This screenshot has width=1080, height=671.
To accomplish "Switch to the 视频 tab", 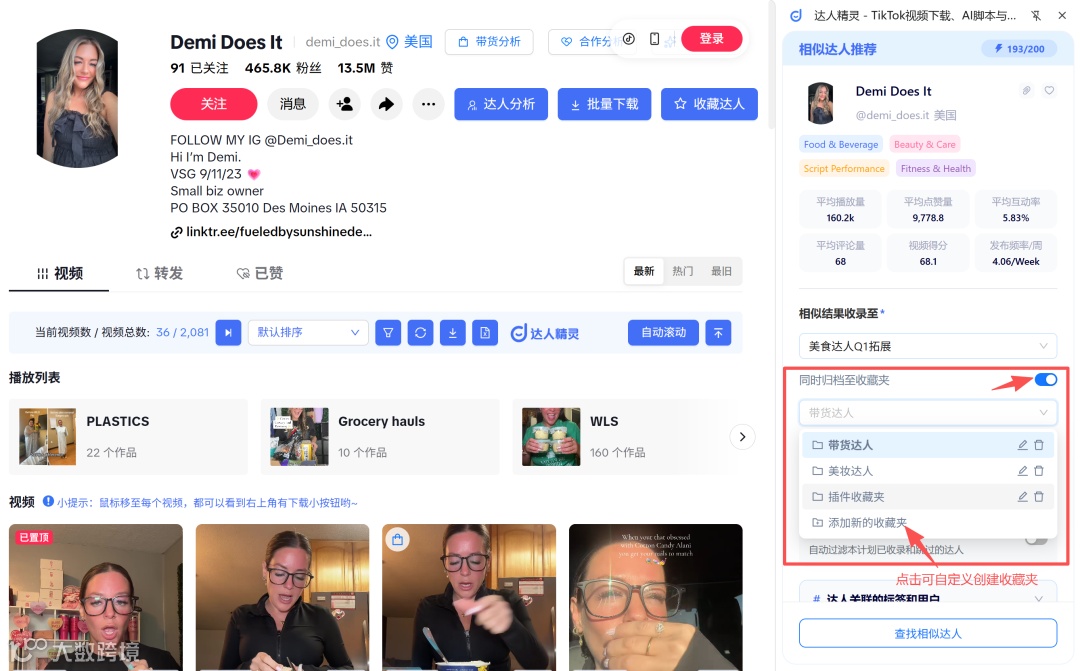I will 59,273.
